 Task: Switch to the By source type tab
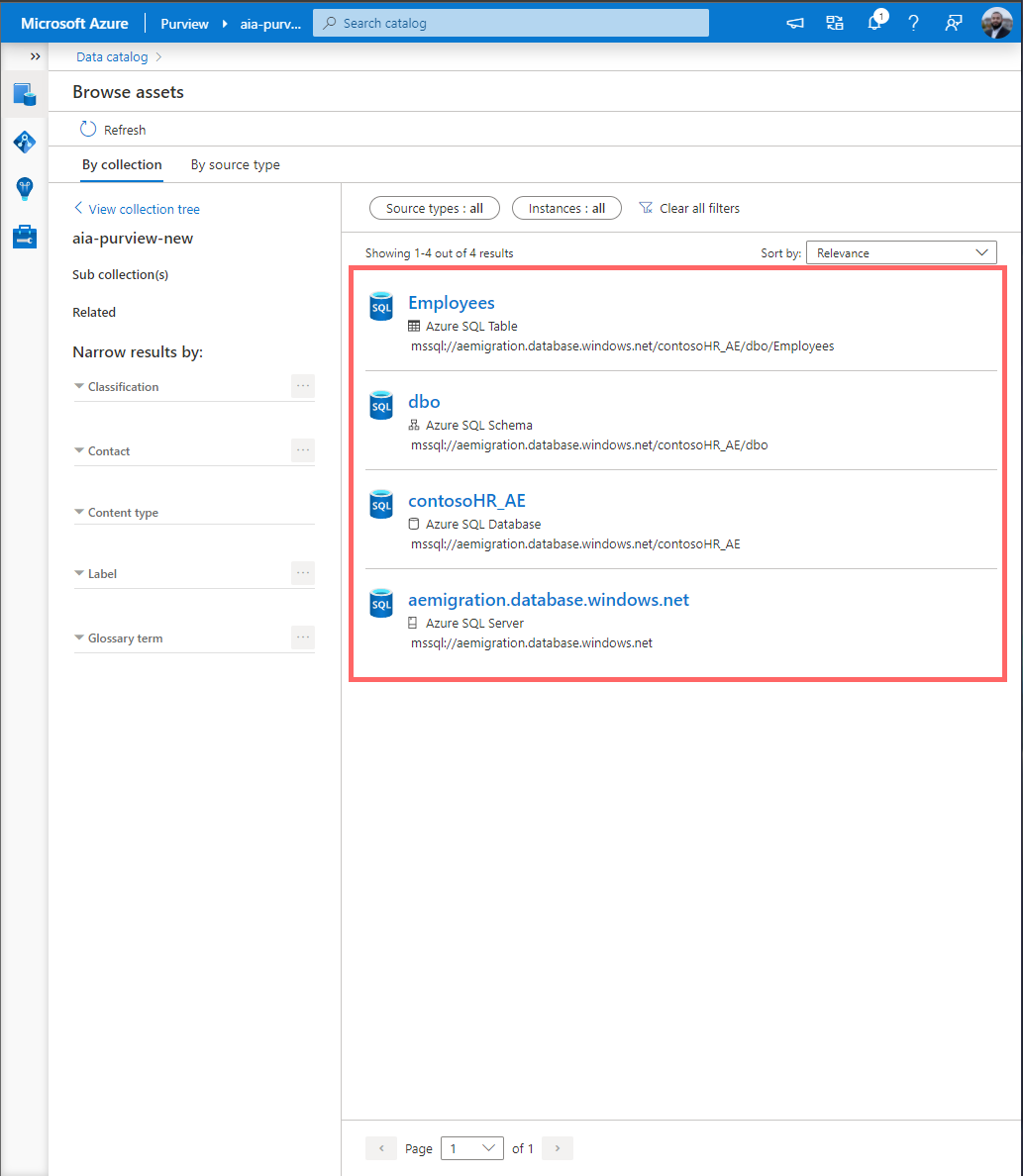point(235,164)
